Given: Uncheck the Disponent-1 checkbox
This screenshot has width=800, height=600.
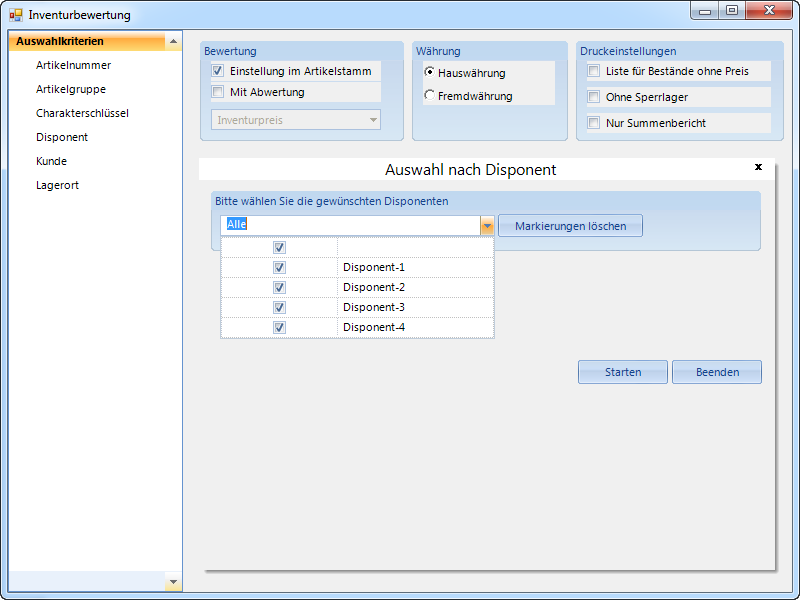Looking at the screenshot, I should point(280,267).
